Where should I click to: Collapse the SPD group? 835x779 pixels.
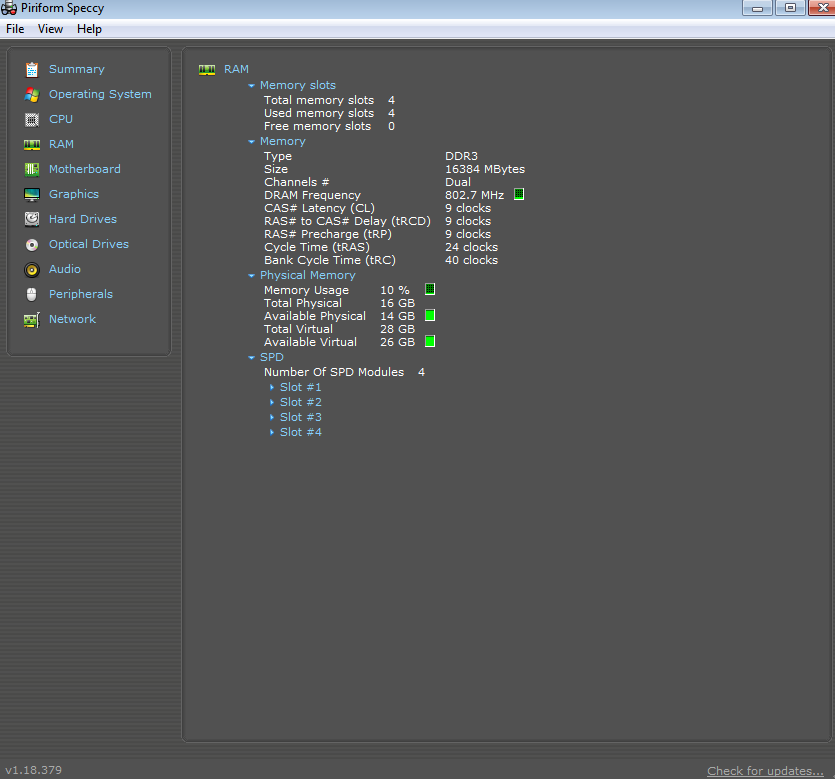pos(251,358)
